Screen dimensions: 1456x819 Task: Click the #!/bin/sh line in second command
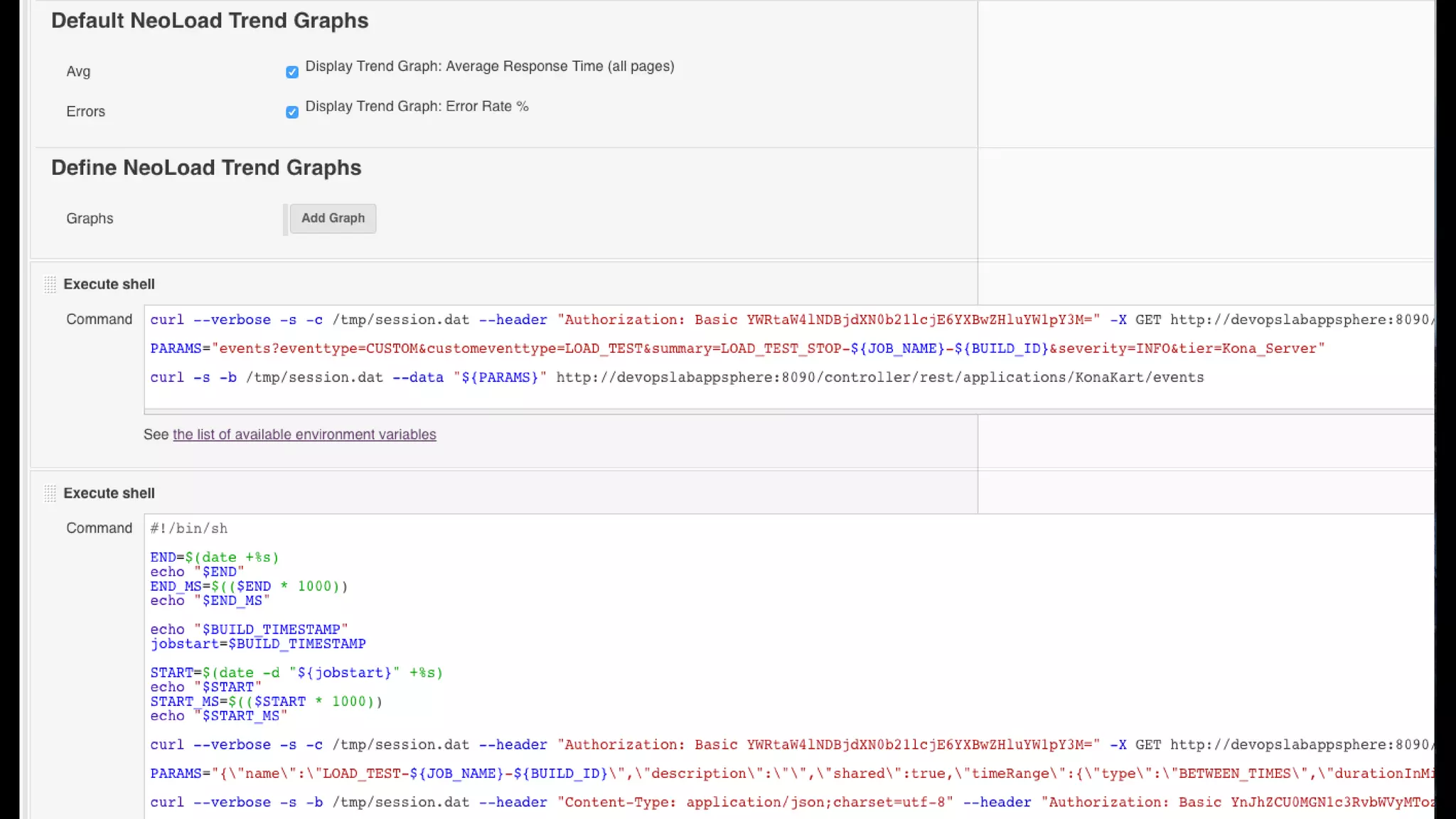[x=189, y=528]
